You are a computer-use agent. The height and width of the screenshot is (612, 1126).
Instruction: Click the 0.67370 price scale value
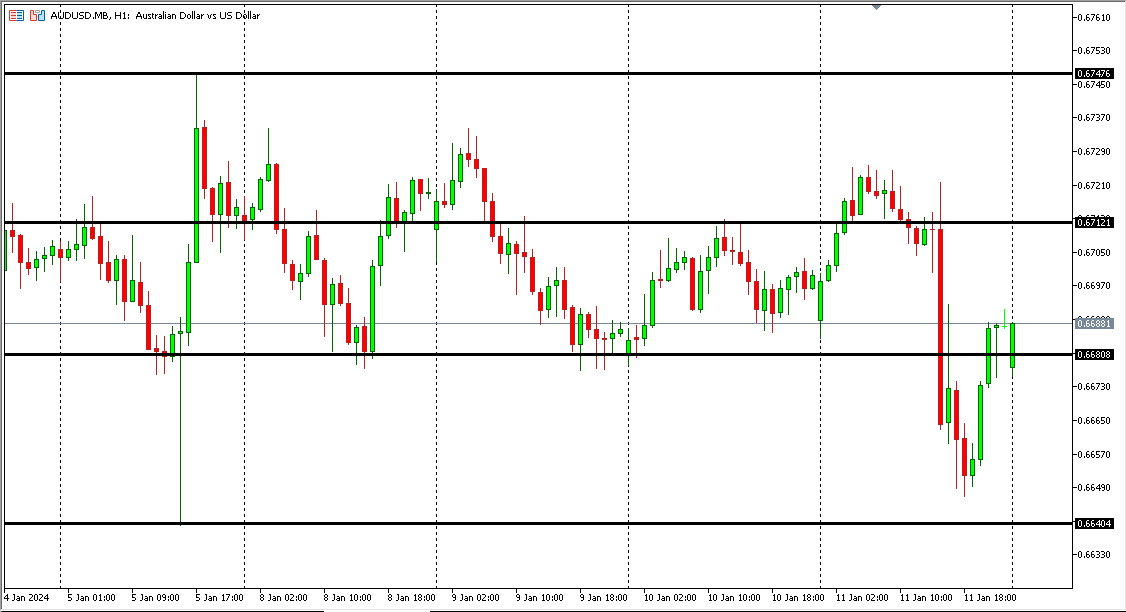coord(1094,118)
